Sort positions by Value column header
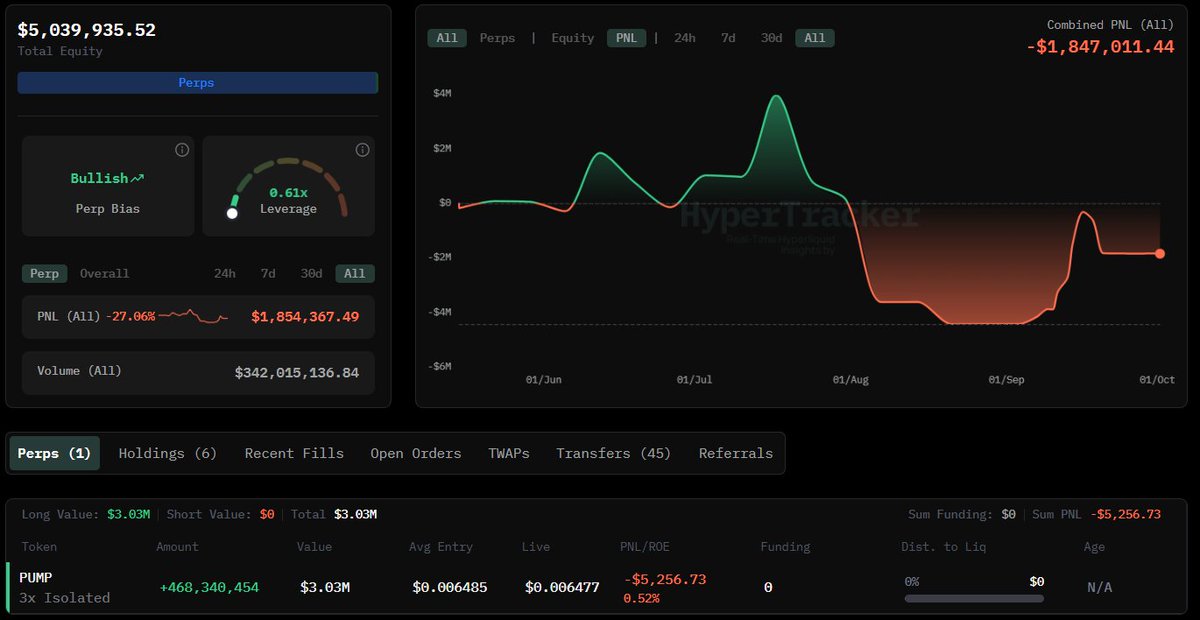 click(314, 547)
